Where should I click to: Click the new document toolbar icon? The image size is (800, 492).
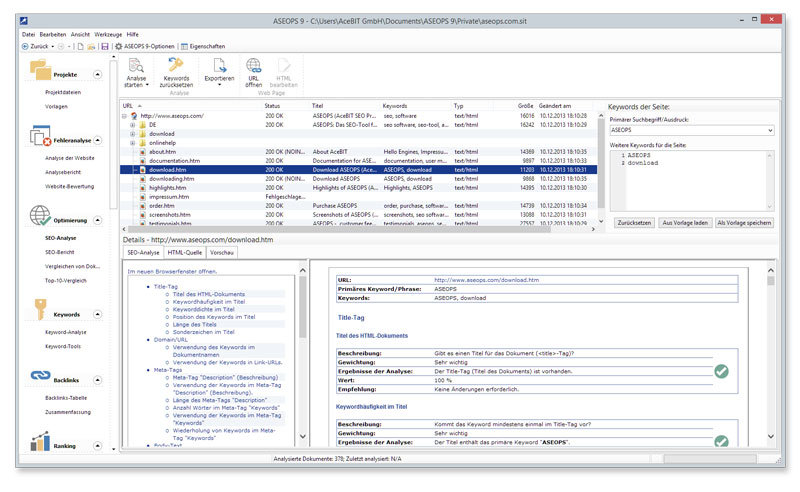tap(80, 46)
